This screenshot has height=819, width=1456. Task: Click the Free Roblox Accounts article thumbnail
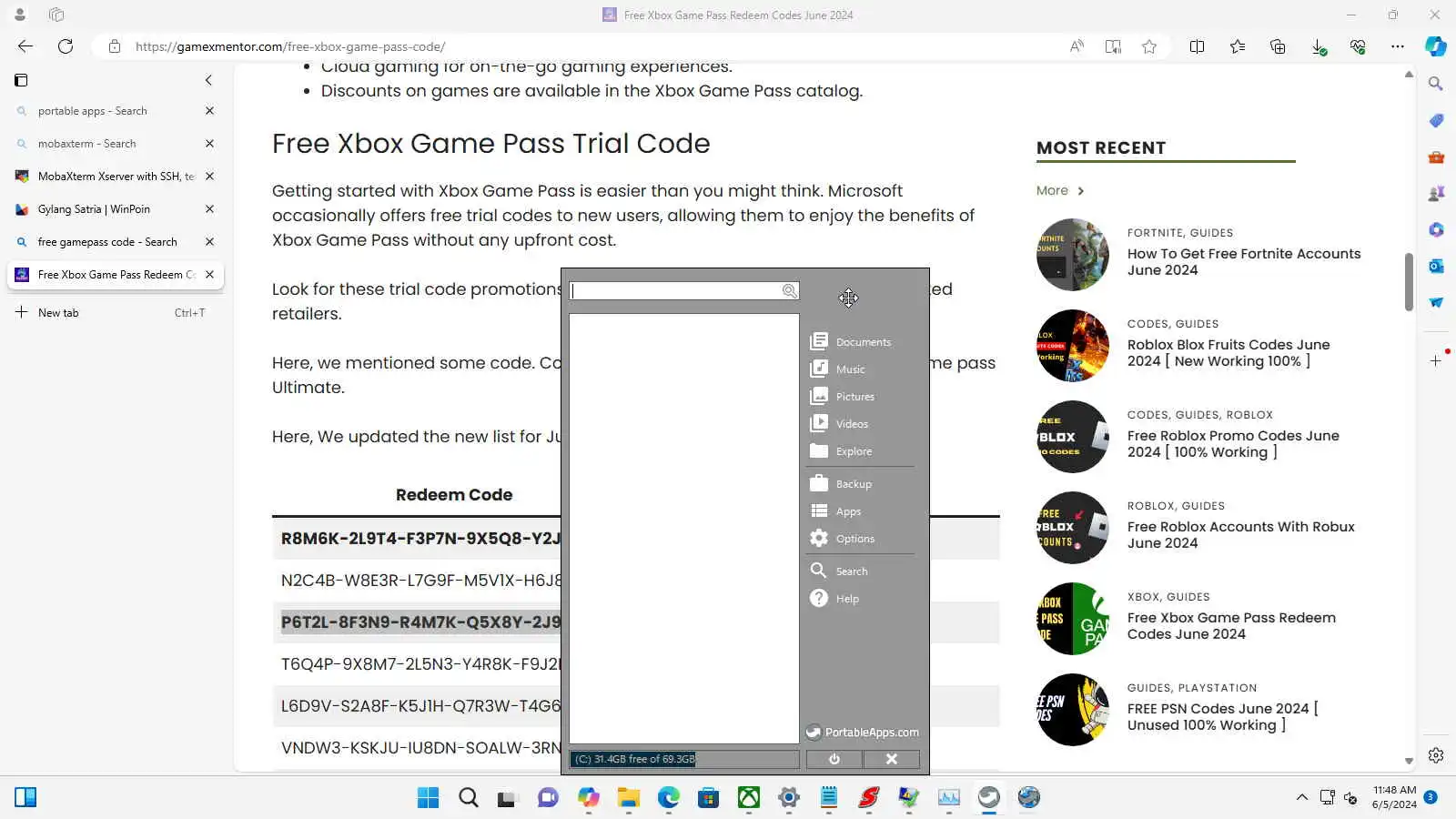coord(1073,528)
